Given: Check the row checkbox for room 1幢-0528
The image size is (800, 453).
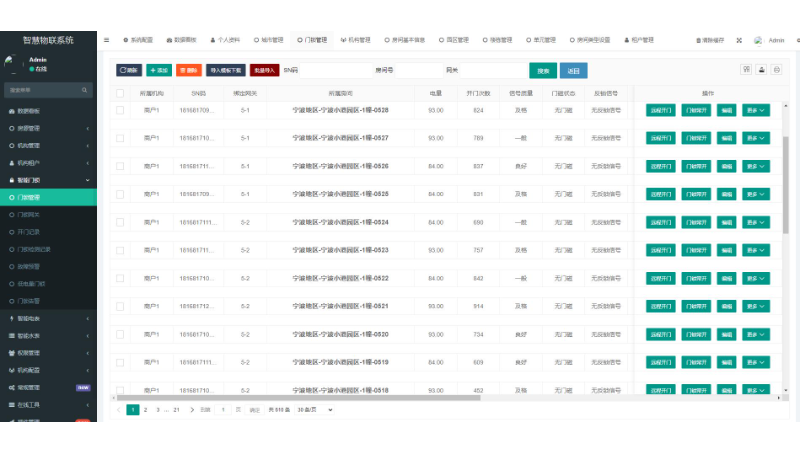Looking at the screenshot, I should [x=120, y=110].
